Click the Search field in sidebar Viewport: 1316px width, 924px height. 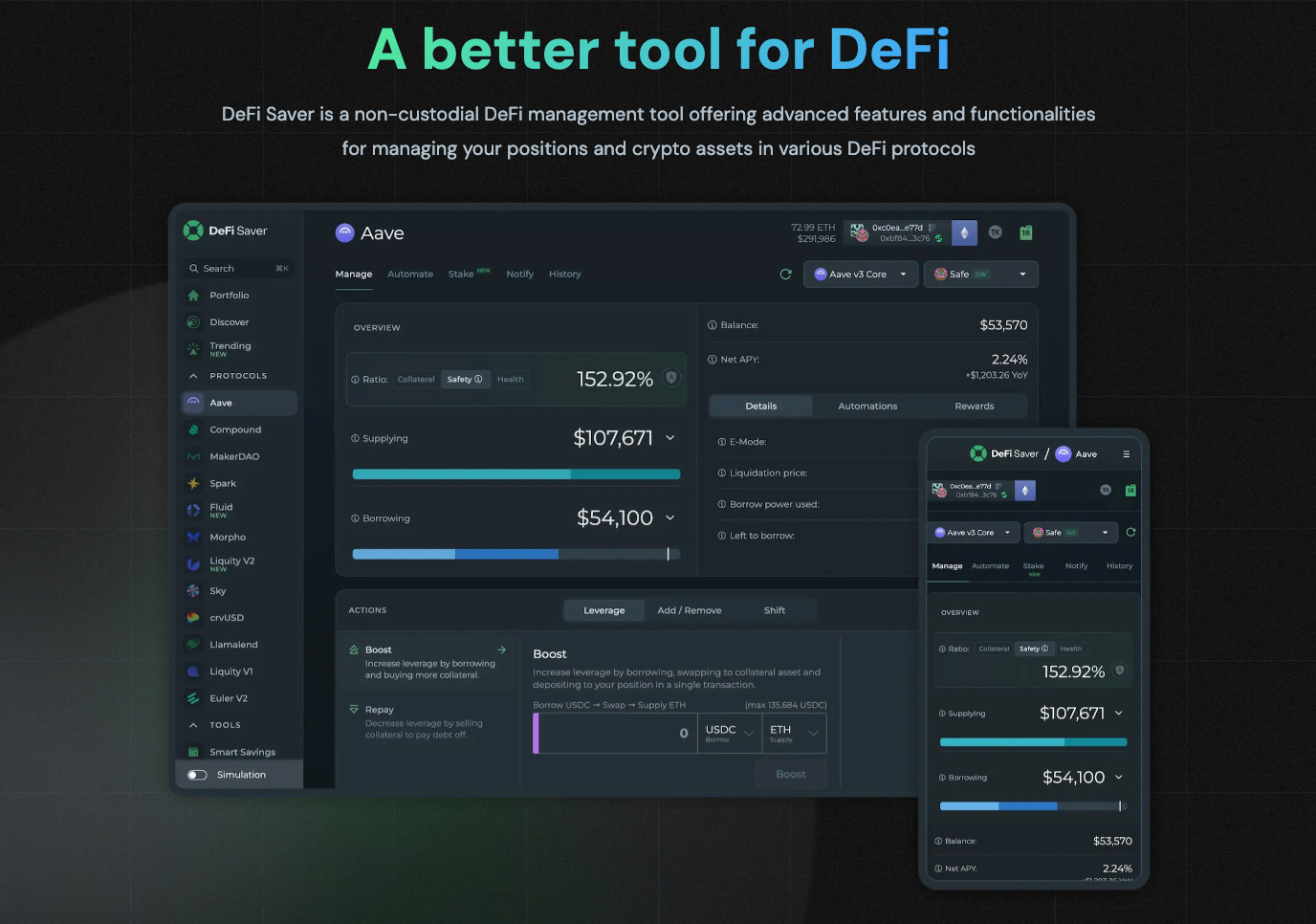tap(239, 269)
